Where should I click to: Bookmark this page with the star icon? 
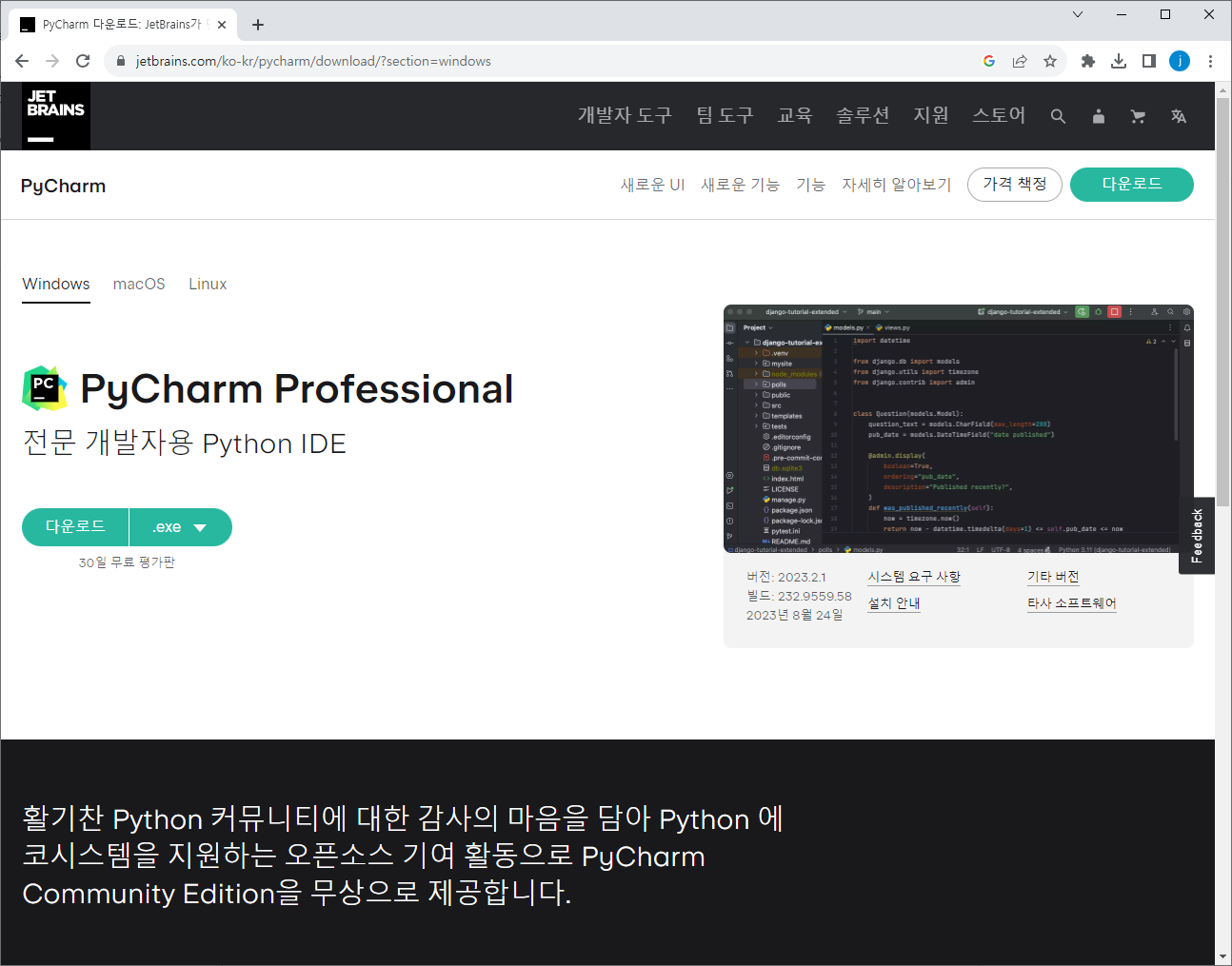click(x=1050, y=61)
